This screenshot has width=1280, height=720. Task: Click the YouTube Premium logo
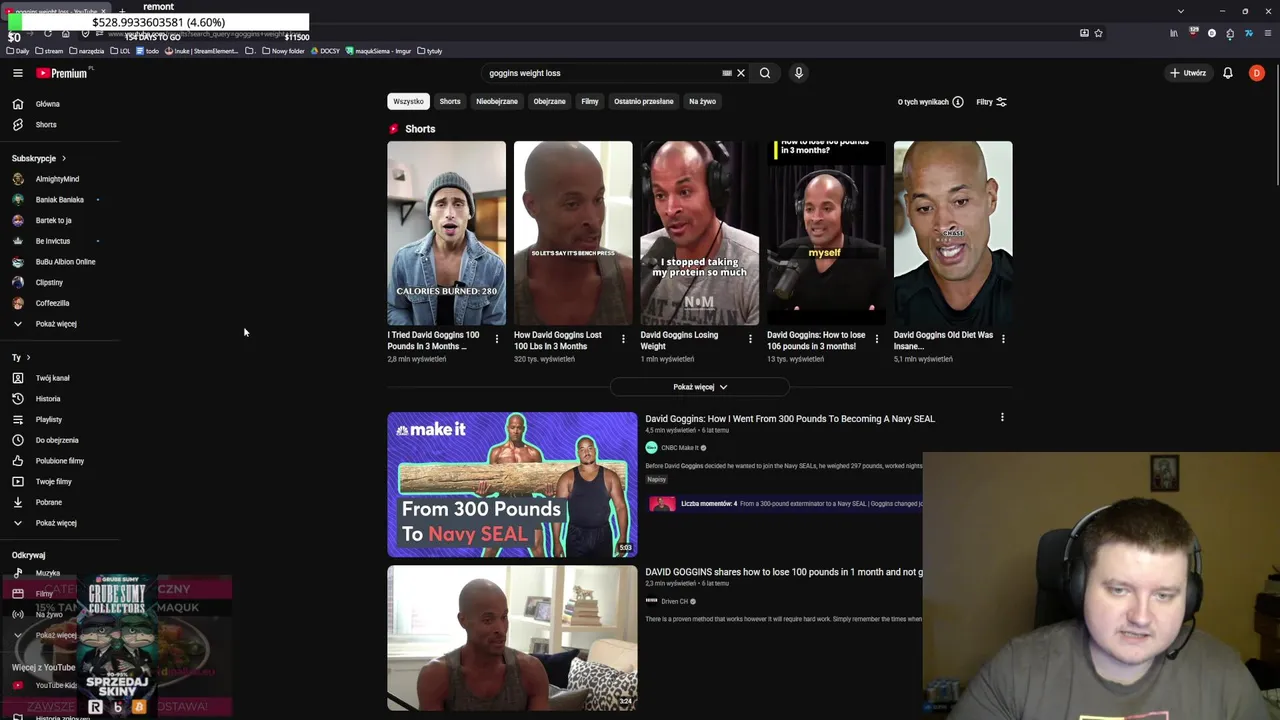coord(63,73)
